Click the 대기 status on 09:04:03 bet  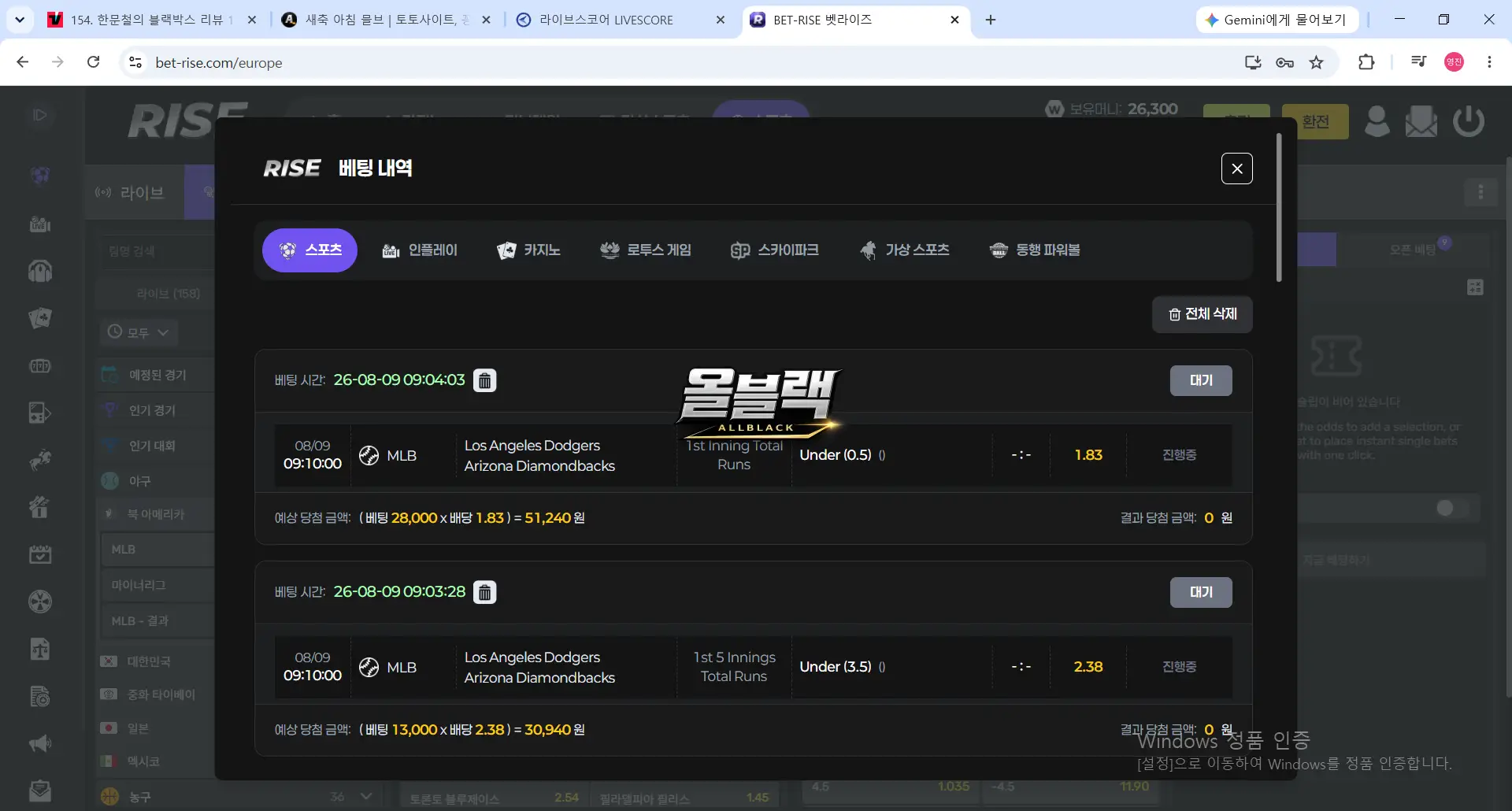click(x=1201, y=380)
